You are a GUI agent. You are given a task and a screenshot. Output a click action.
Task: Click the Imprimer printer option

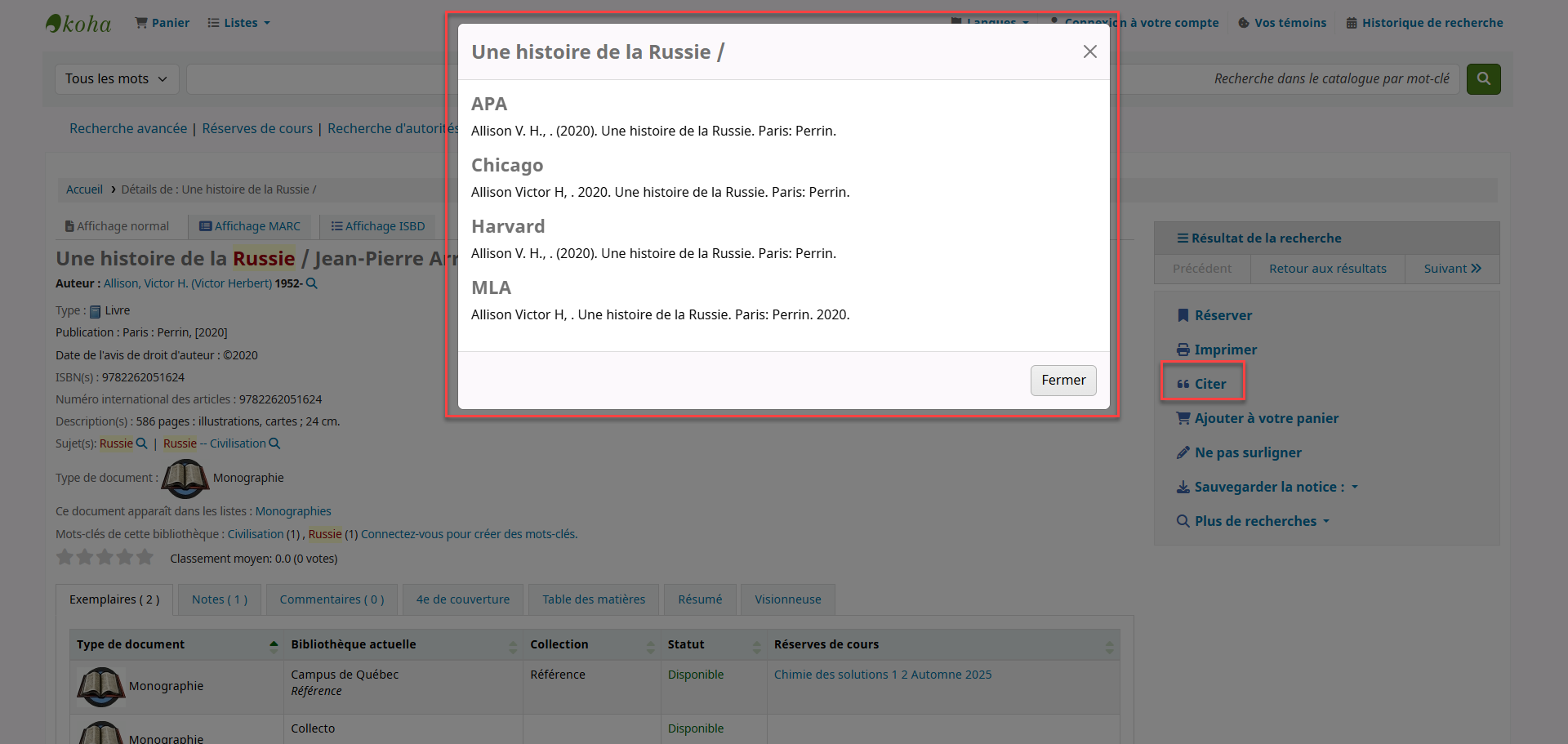(1216, 350)
